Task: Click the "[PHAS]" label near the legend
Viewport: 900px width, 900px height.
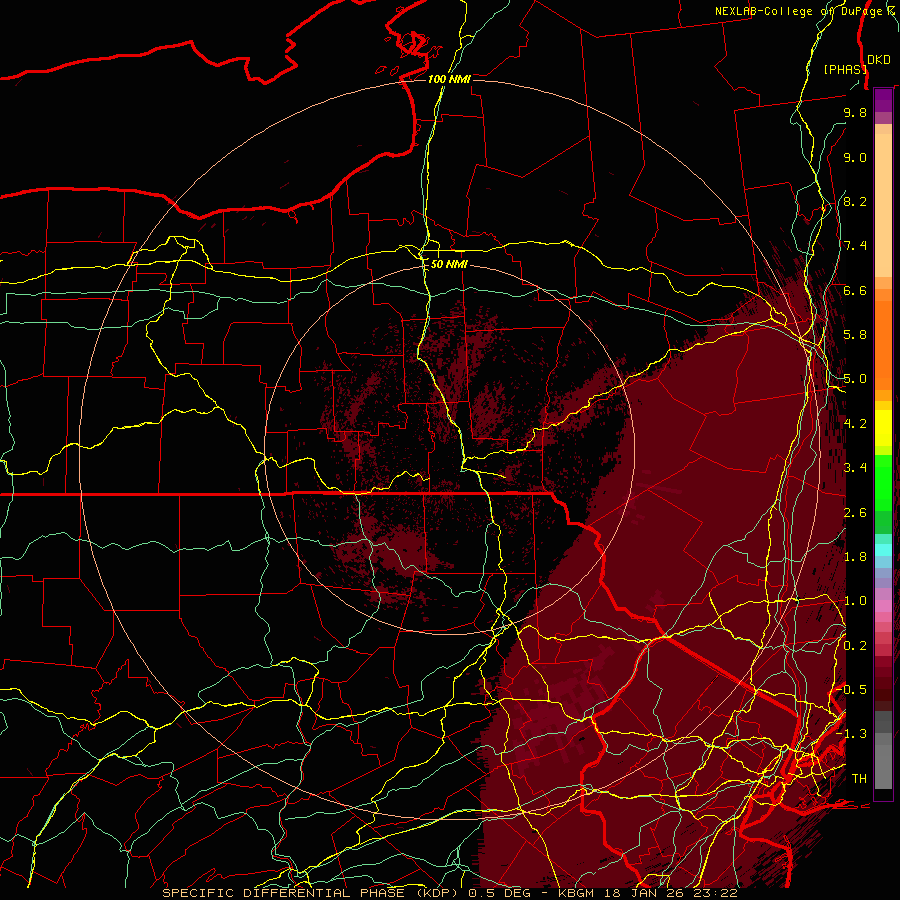Action: coord(844,69)
